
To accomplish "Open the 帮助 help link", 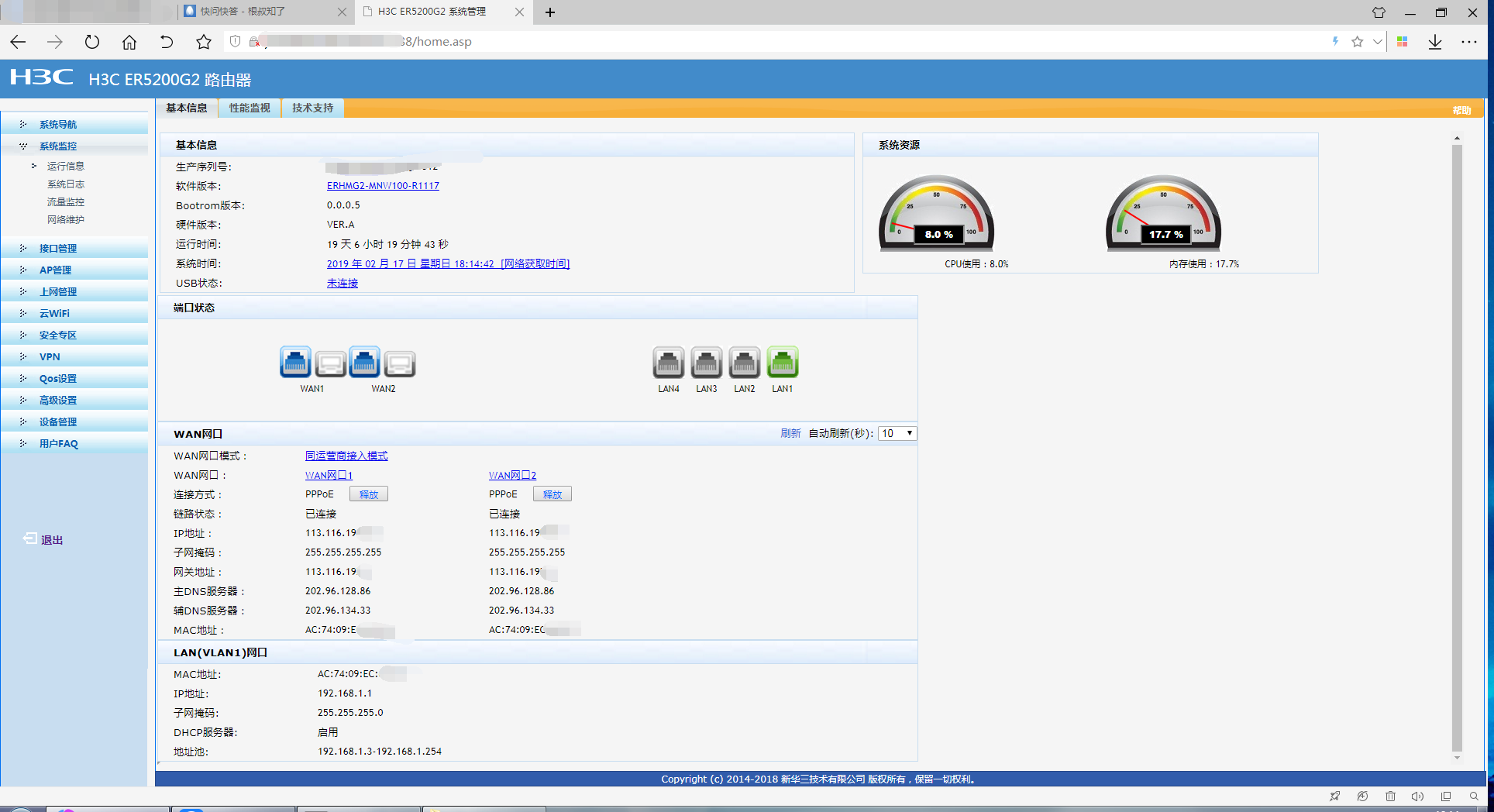I will pos(1461,110).
